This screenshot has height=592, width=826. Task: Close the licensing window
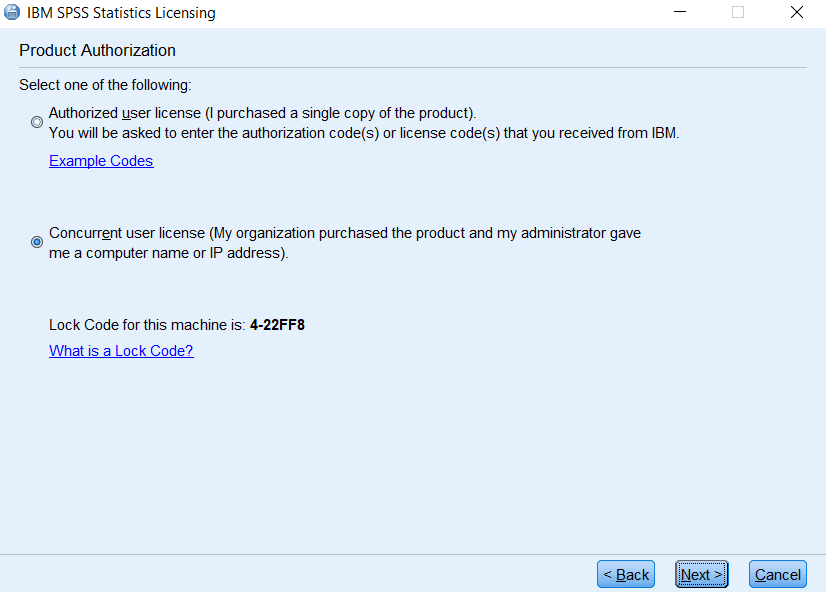pyautogui.click(x=796, y=12)
